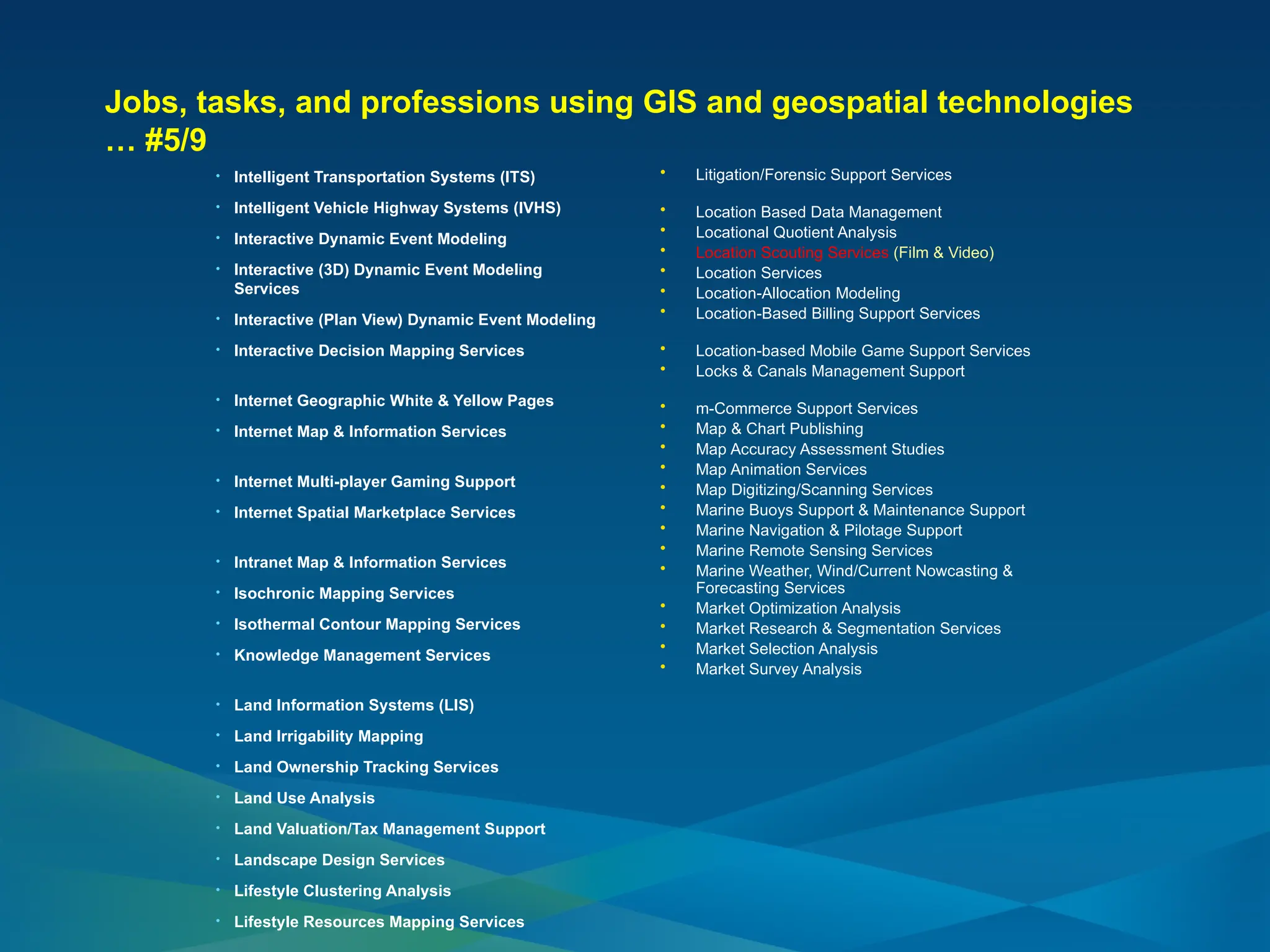The image size is (1270, 952).
Task: Select 'Intelligent Vehicle Highway Systems (IVHS)' line
Action: (397, 208)
